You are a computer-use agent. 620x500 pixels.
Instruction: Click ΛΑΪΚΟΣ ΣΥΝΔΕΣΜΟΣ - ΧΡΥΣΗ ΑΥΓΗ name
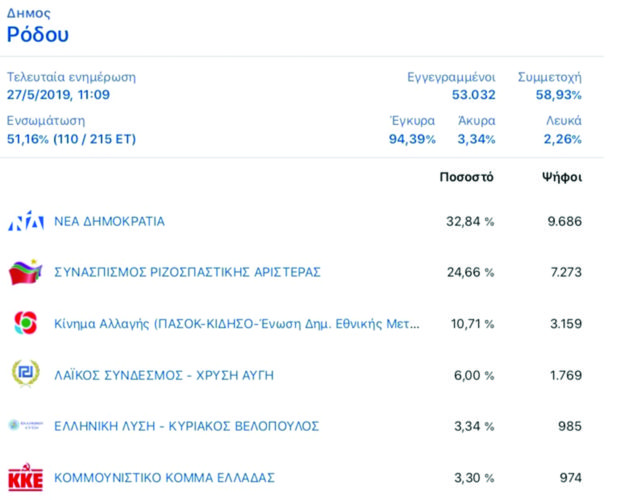(x=163, y=375)
